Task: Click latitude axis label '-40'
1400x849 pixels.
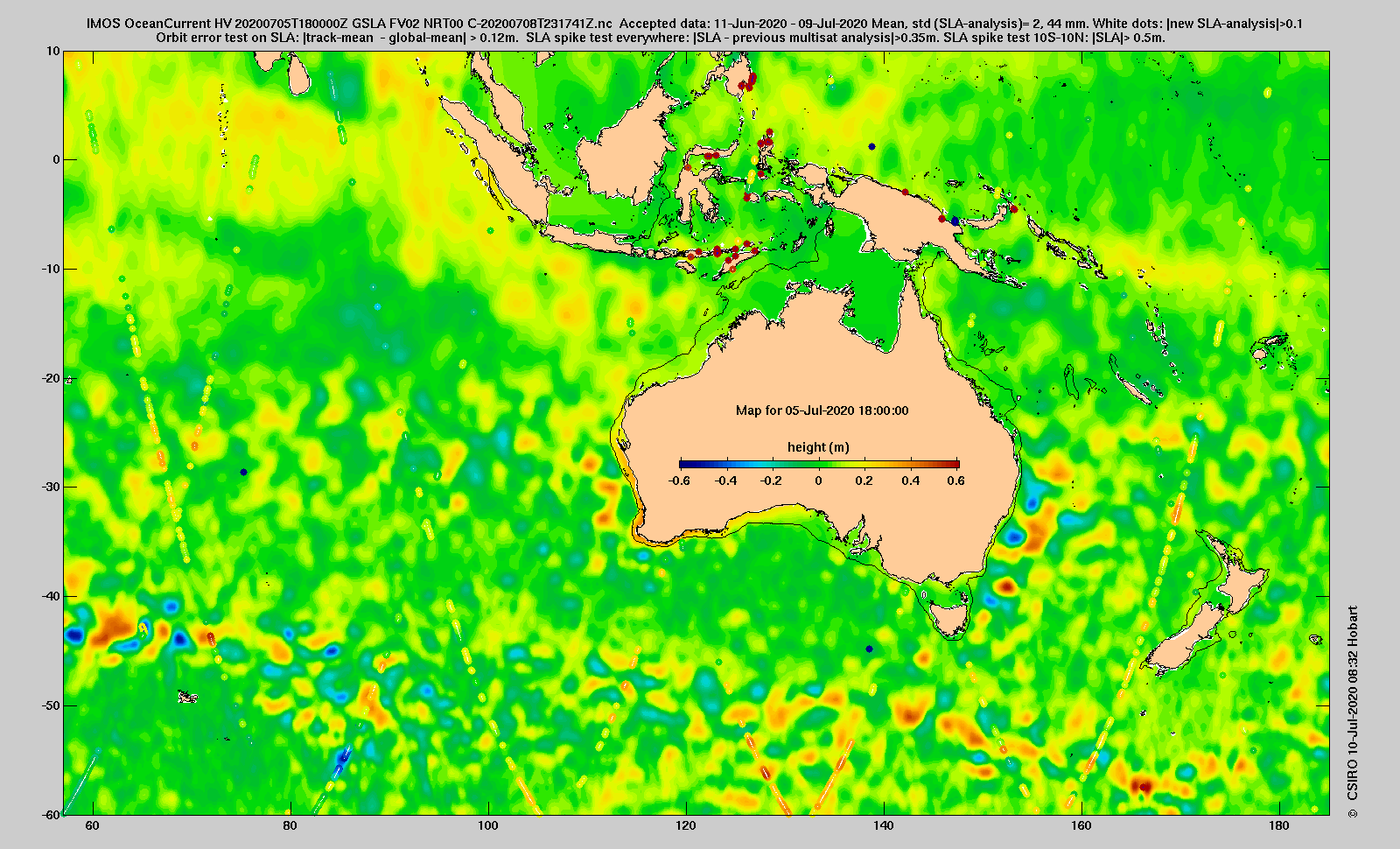Action: click(52, 596)
